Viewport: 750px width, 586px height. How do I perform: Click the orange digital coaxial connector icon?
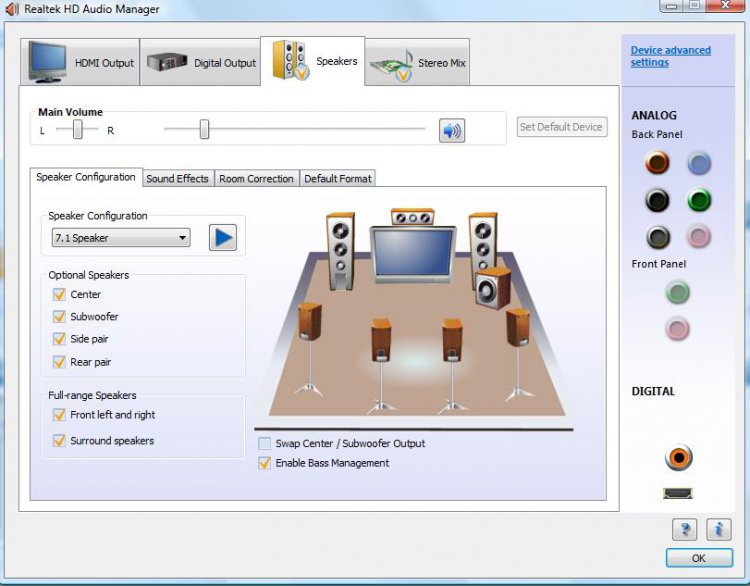tap(678, 457)
